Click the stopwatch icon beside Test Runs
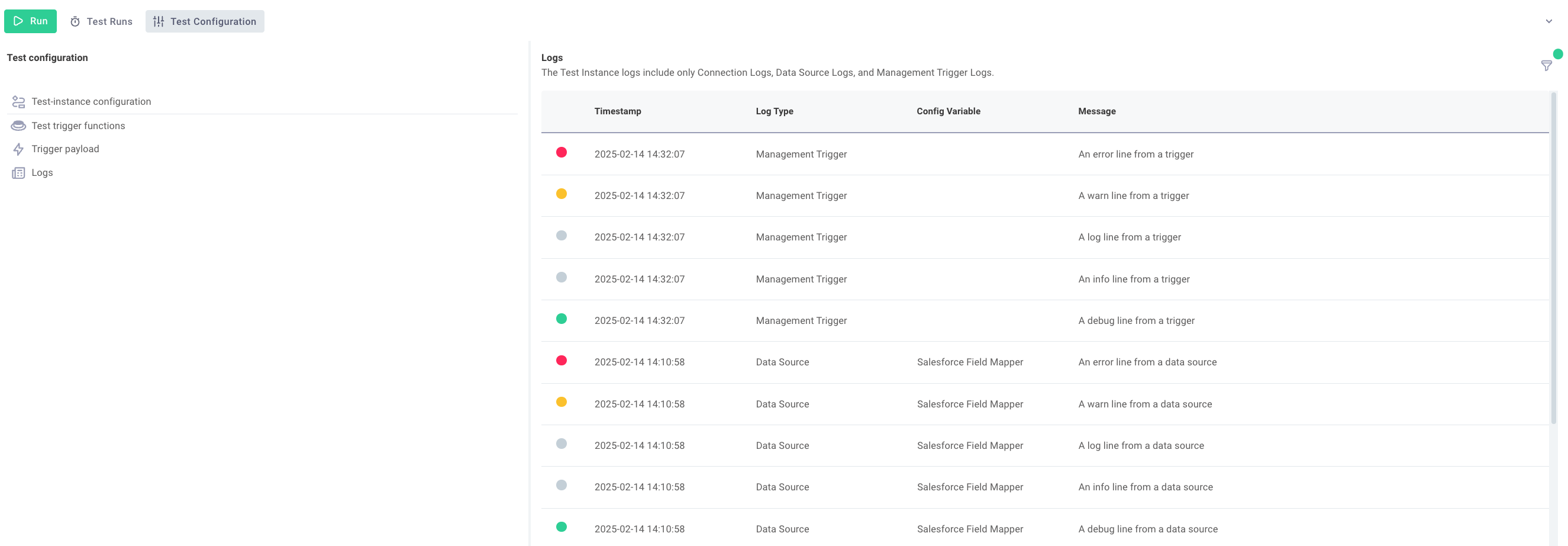Viewport: 1568px width, 546px height. (75, 21)
